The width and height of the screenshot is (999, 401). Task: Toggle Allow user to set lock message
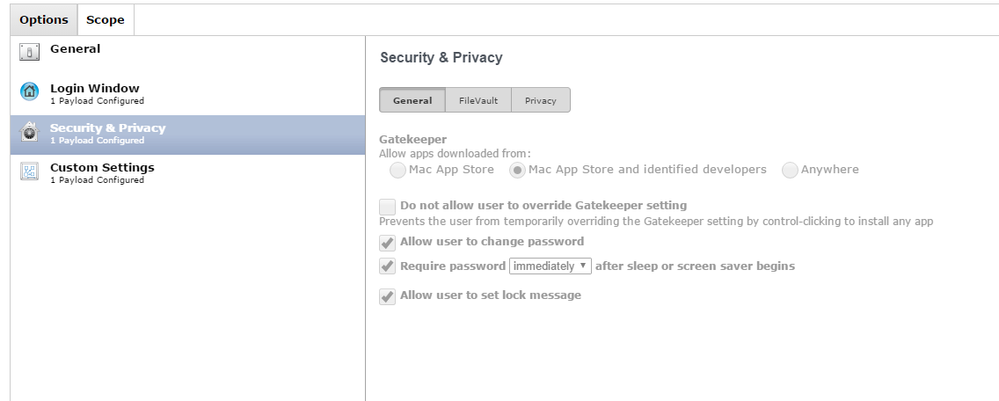(x=387, y=296)
